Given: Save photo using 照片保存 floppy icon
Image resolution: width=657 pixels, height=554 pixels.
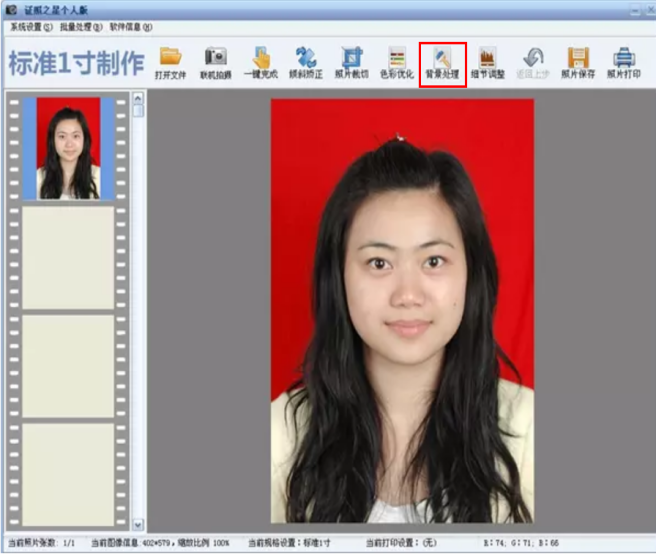Looking at the screenshot, I should 578,63.
